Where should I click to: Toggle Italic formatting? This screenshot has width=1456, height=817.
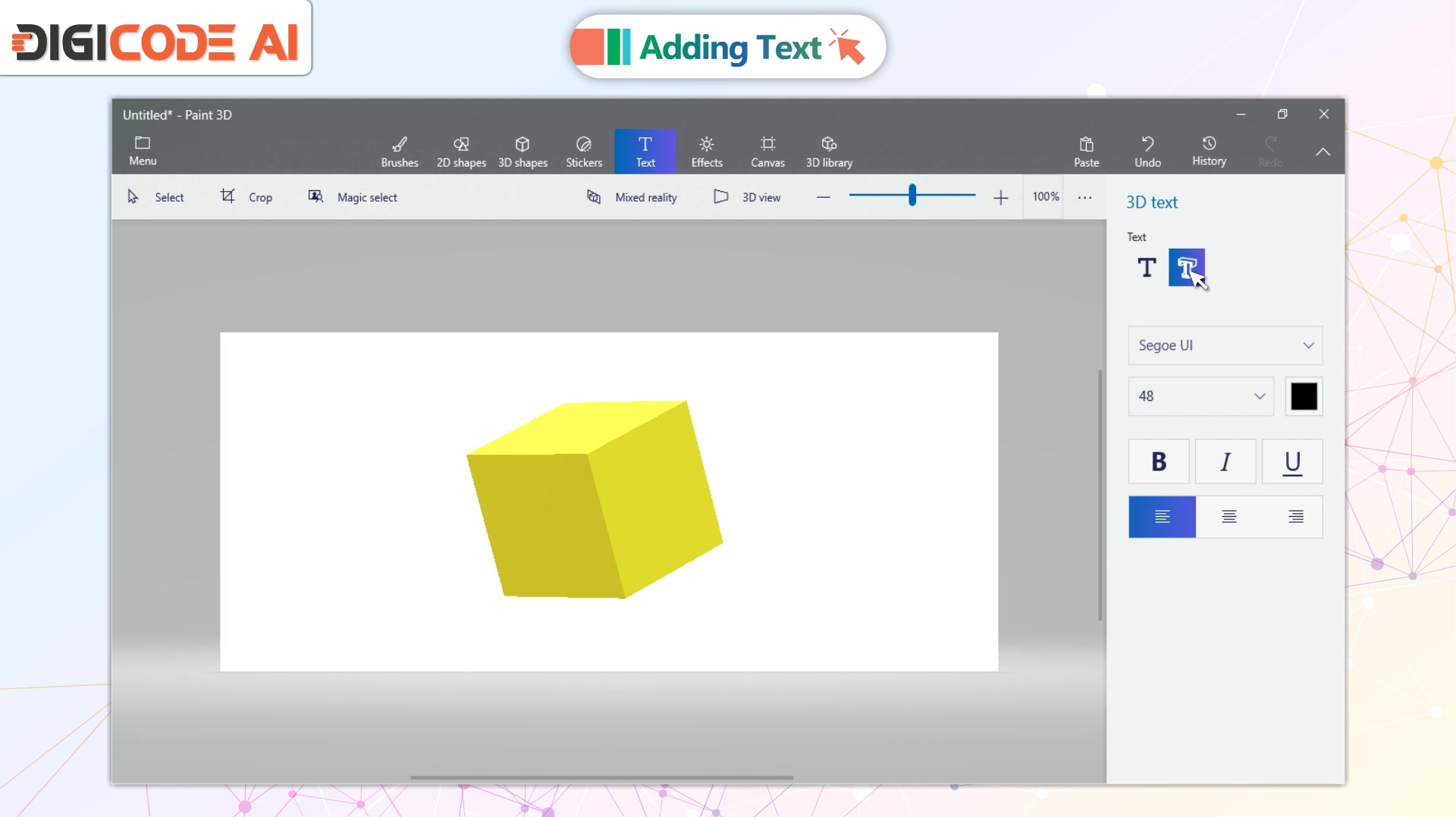(1225, 462)
